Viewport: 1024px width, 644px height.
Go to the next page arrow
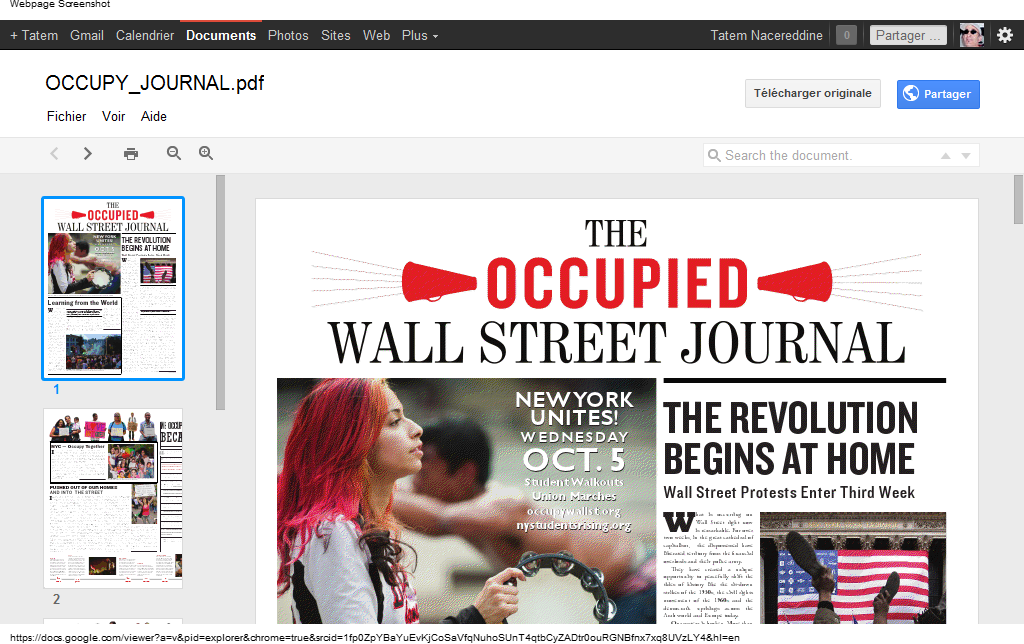point(88,153)
